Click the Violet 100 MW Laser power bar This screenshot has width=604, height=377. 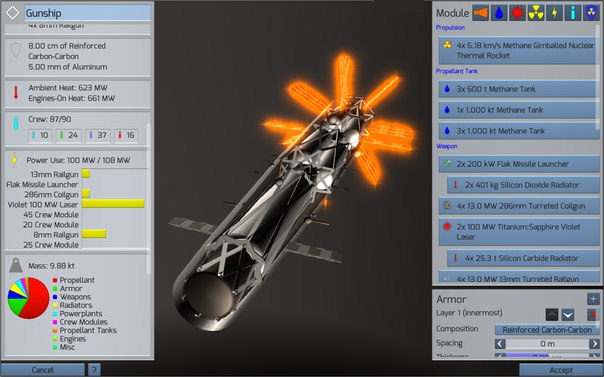tap(113, 204)
